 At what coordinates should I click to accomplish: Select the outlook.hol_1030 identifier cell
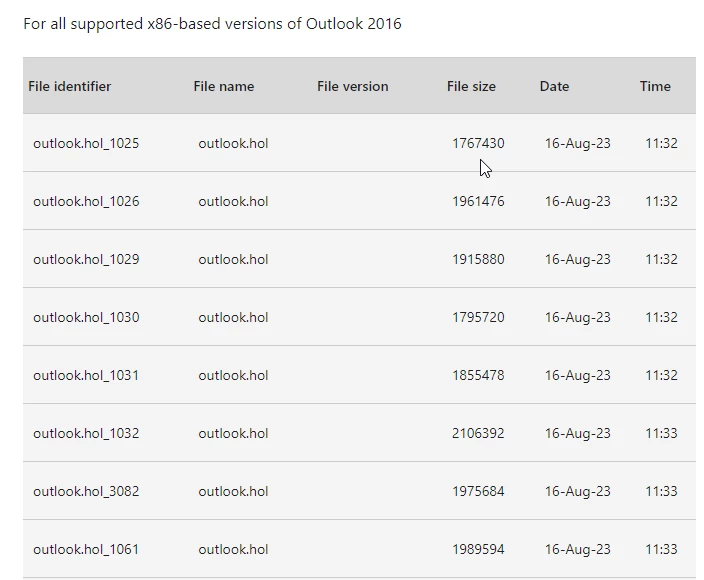point(86,317)
